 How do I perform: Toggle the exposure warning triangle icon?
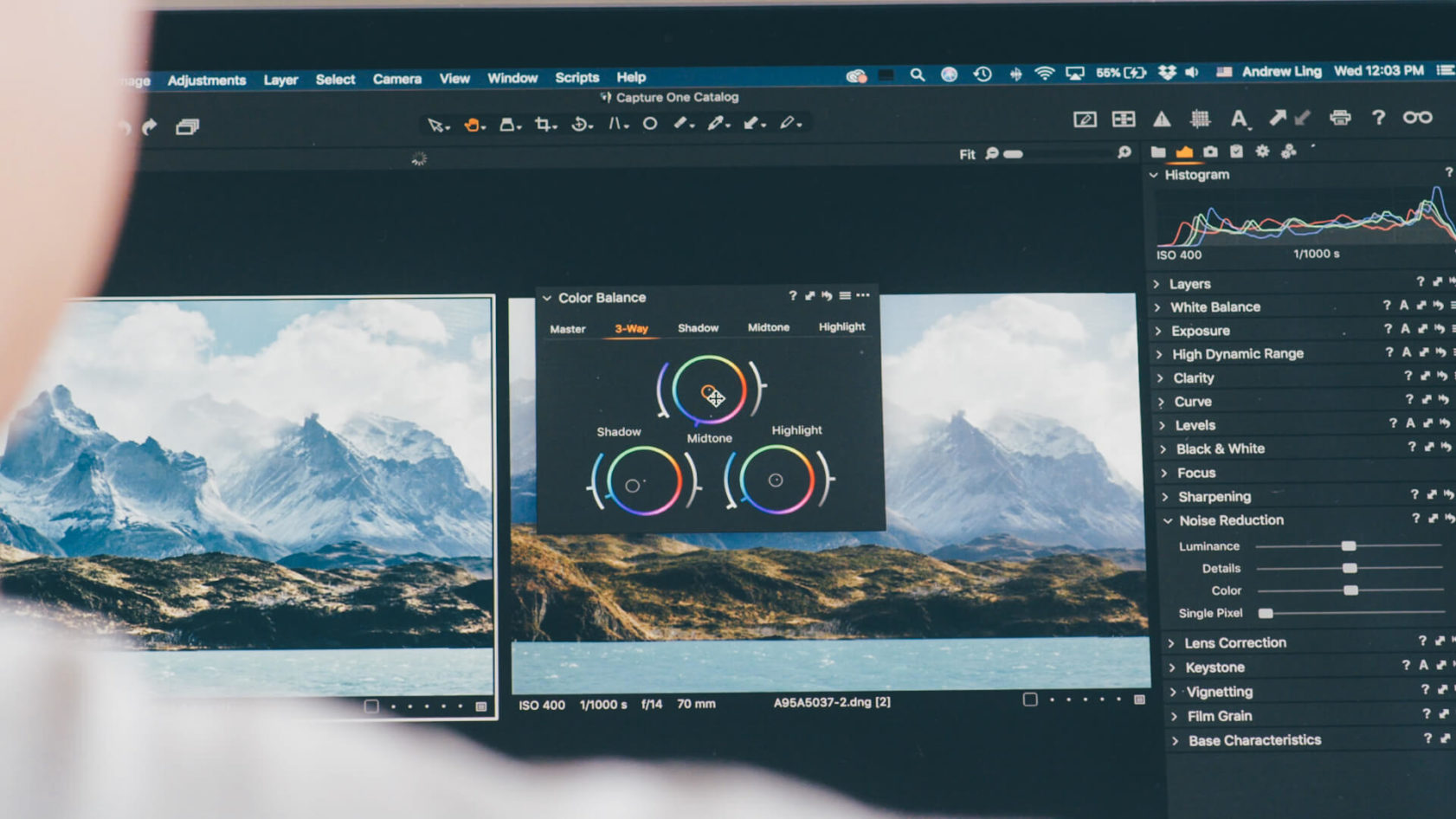1162,118
